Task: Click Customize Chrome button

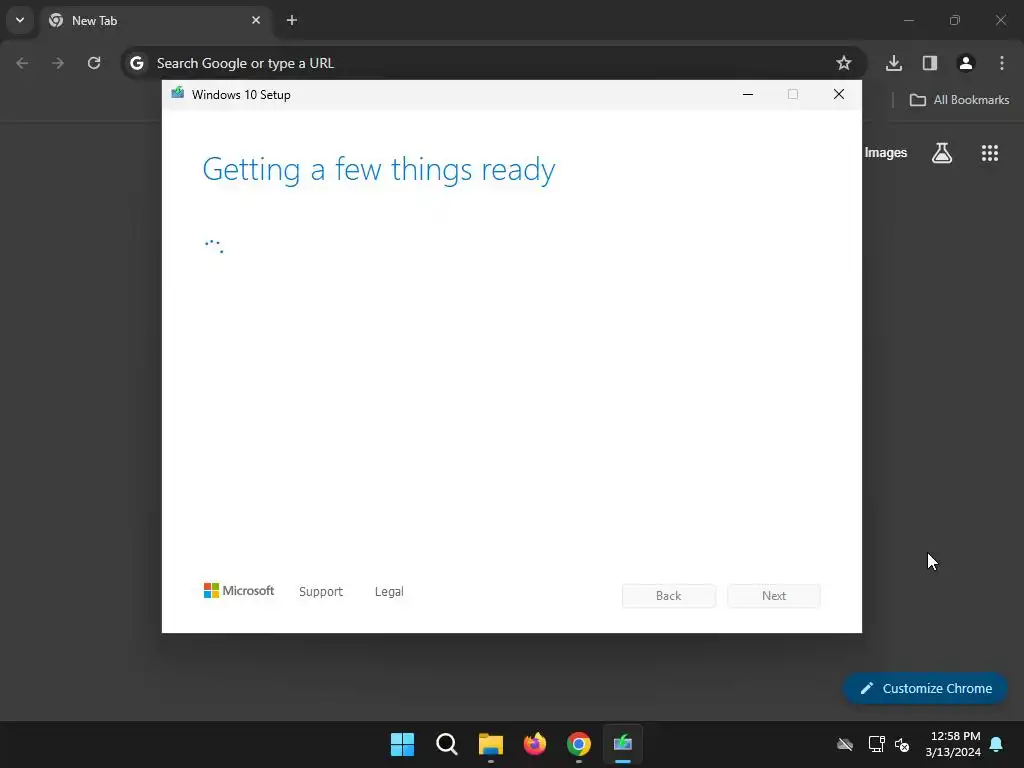Action: pyautogui.click(x=925, y=688)
